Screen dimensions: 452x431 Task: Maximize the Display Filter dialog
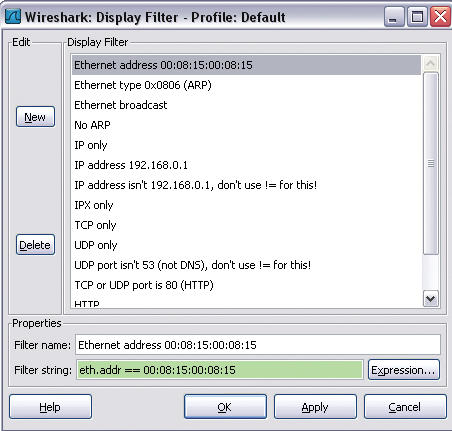click(417, 17)
